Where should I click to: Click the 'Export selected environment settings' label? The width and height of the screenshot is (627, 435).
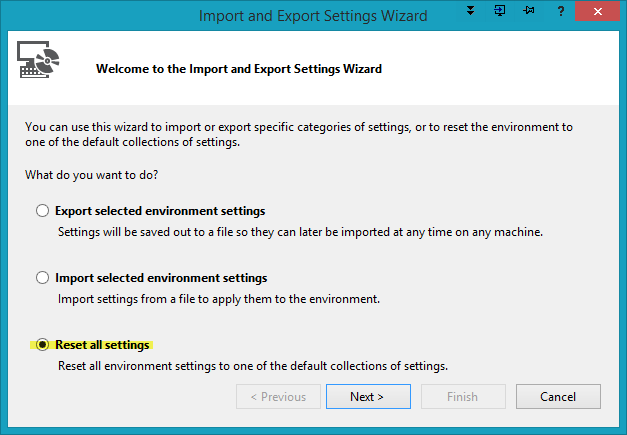point(160,211)
